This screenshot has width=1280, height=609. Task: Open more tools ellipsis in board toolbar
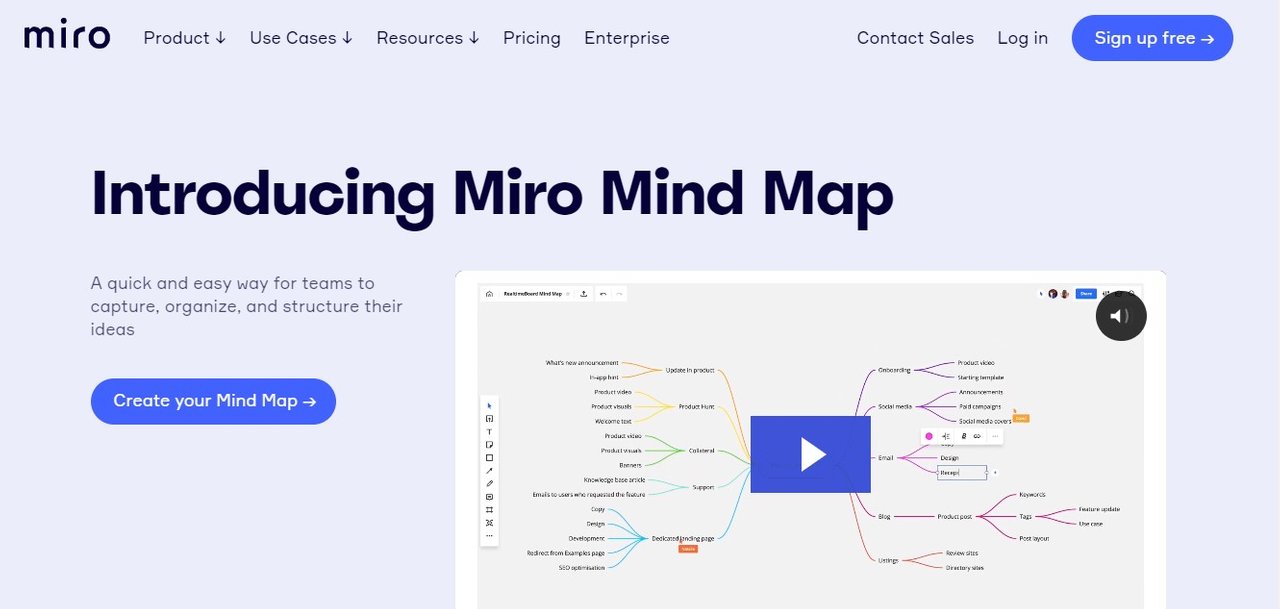click(x=489, y=535)
